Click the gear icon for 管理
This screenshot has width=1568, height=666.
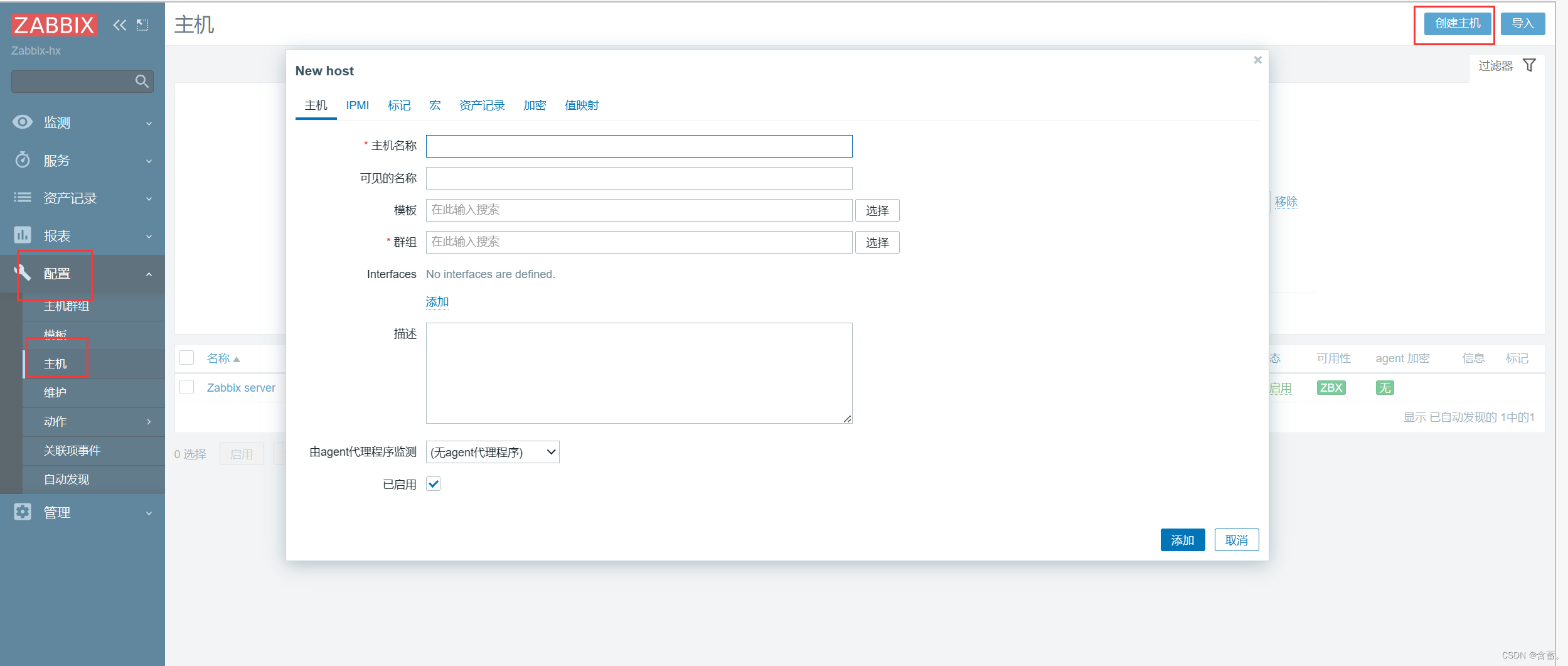(x=23, y=512)
